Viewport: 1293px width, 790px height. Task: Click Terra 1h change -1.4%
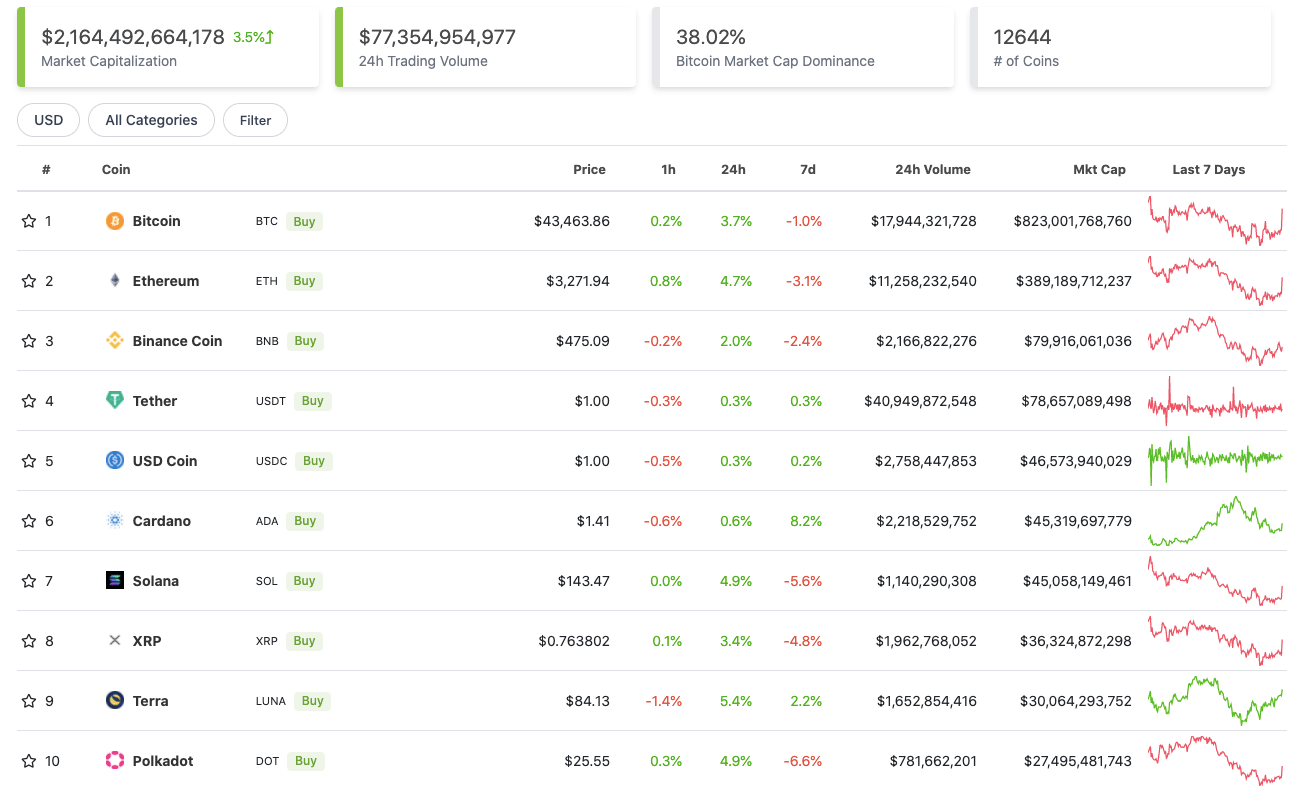point(664,701)
